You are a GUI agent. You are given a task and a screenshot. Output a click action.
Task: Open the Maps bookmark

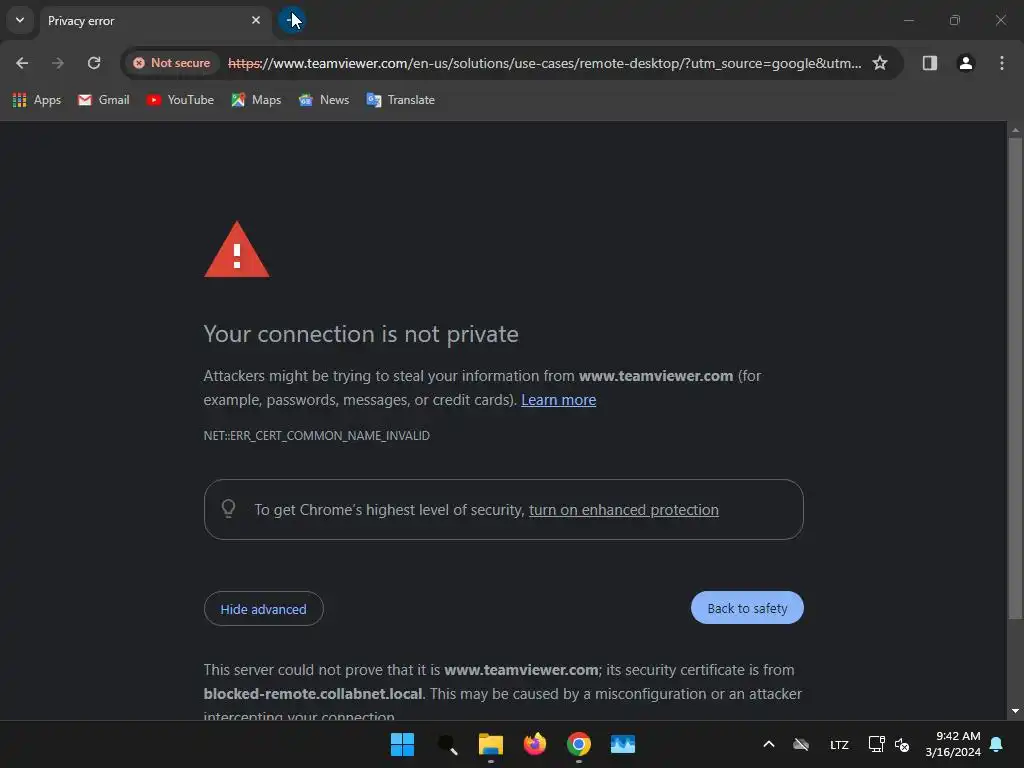click(x=256, y=100)
